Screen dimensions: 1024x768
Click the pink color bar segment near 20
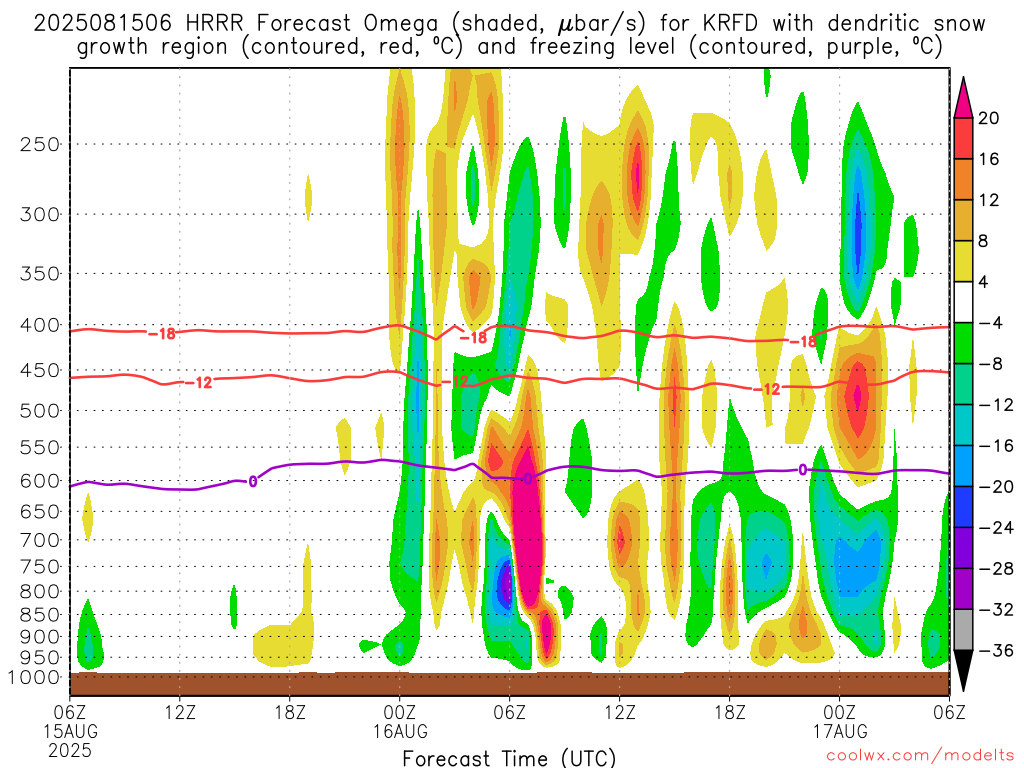[x=963, y=98]
